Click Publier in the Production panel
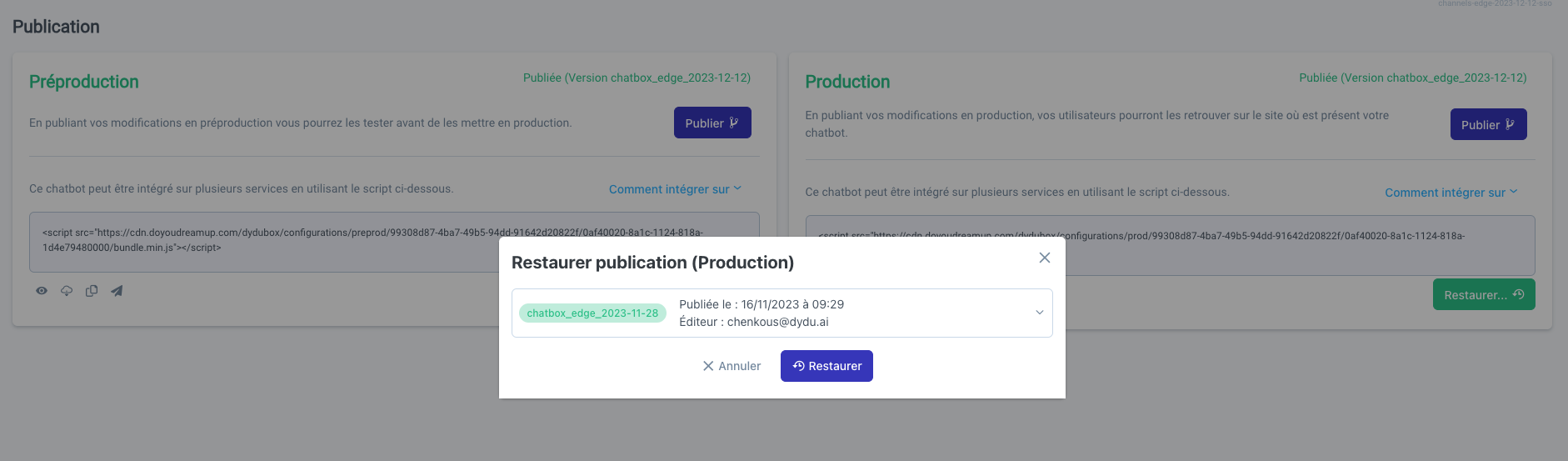This screenshot has height=461, width=1568. [x=1488, y=124]
